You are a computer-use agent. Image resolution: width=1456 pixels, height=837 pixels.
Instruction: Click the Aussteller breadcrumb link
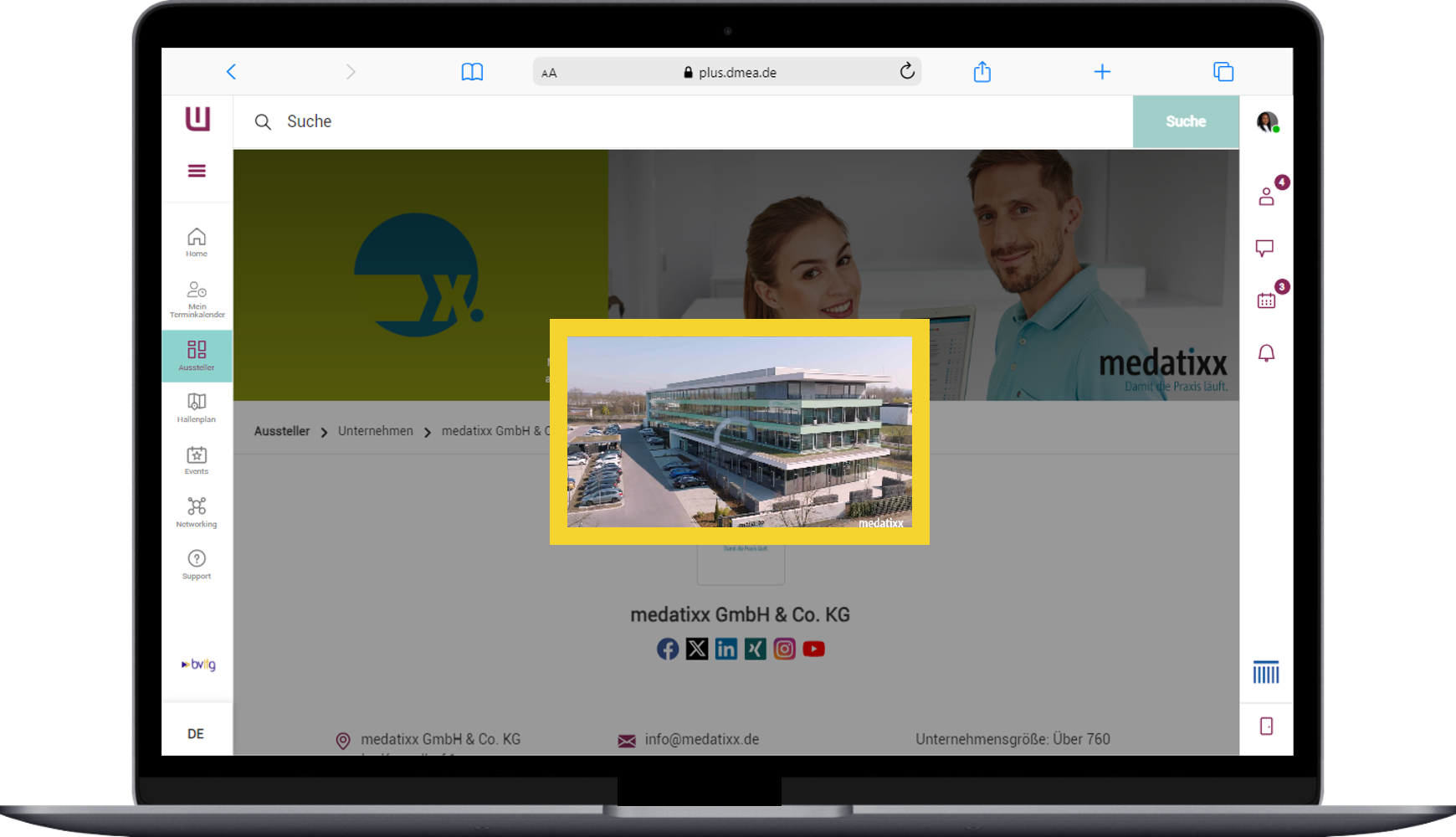282,431
